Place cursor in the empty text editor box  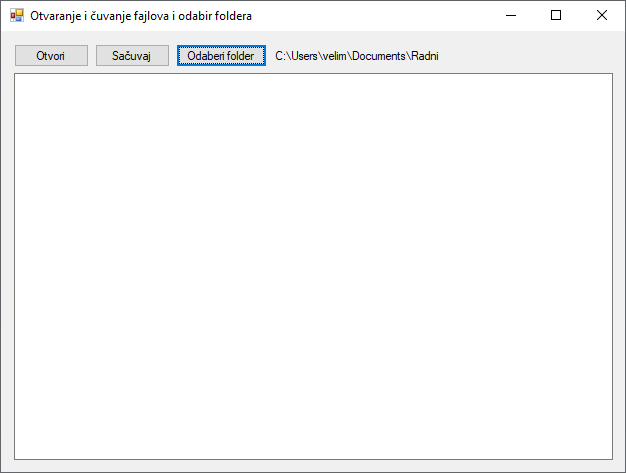coord(313,266)
